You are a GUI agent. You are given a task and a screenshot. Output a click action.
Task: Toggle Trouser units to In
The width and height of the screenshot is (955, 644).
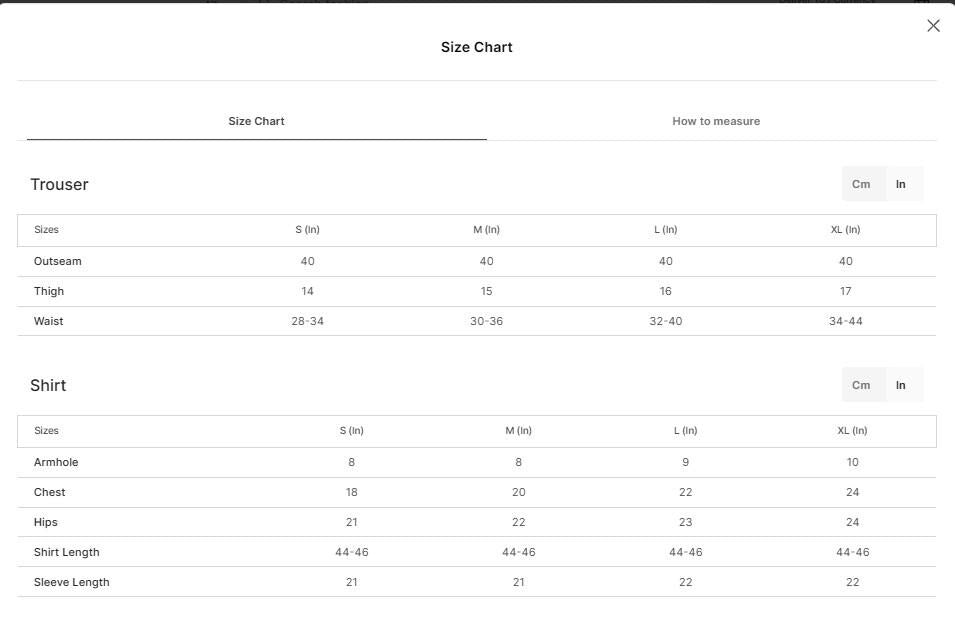point(900,184)
